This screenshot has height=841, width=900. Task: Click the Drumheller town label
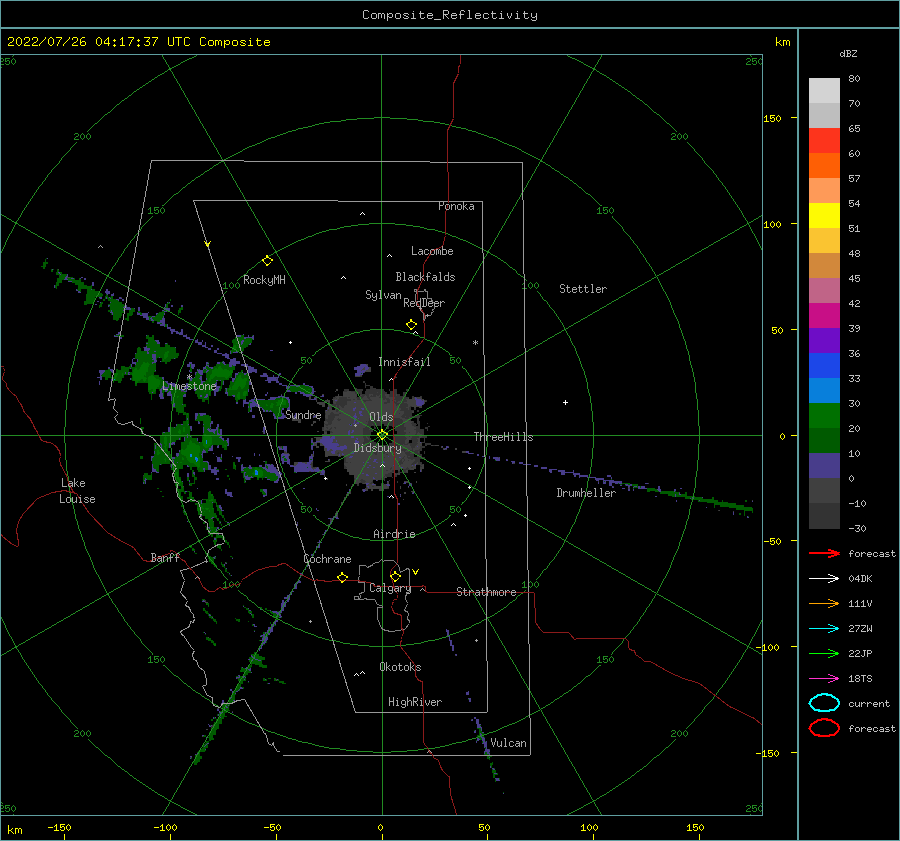[x=586, y=493]
